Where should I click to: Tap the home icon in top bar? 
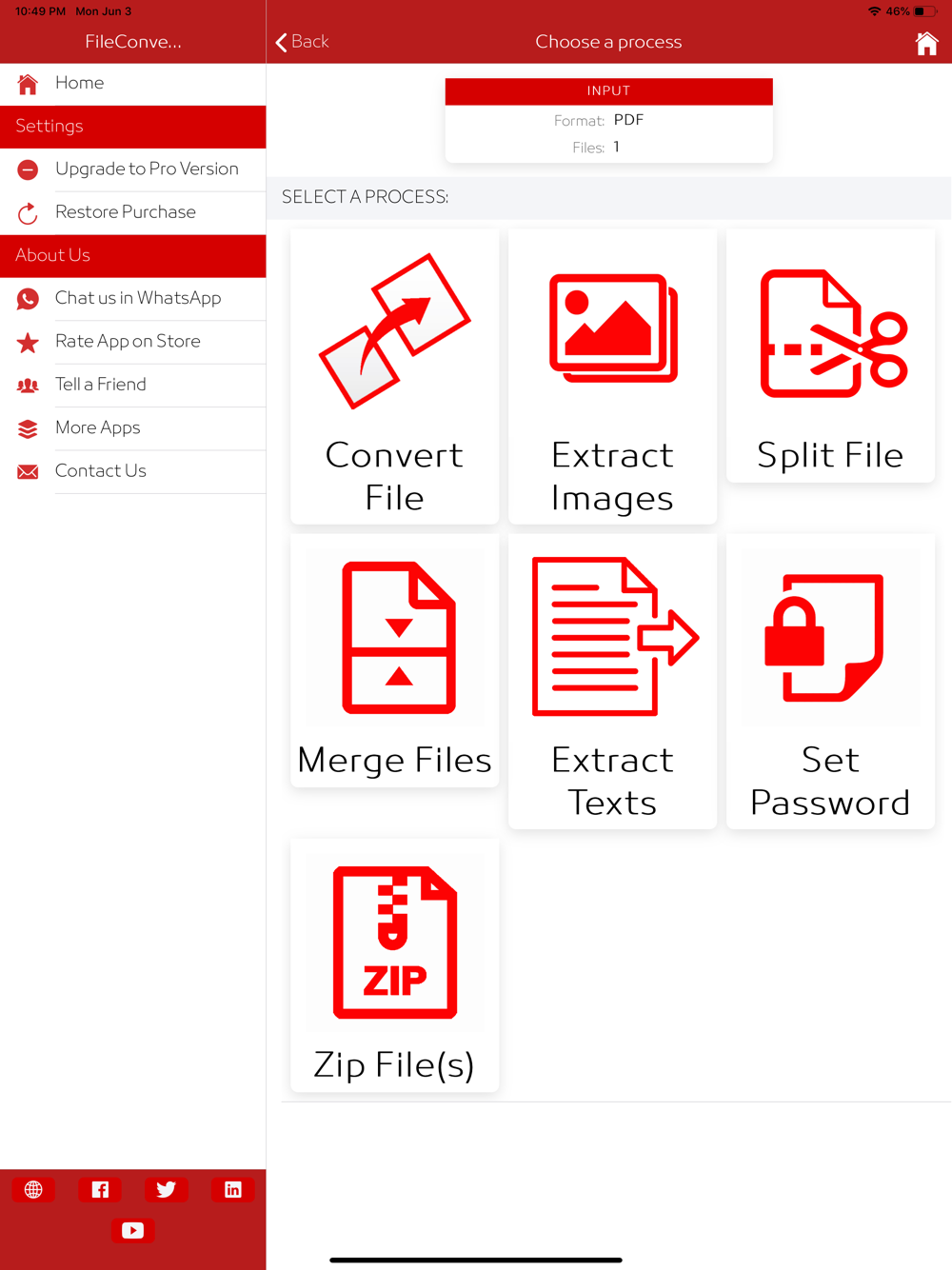coord(926,43)
